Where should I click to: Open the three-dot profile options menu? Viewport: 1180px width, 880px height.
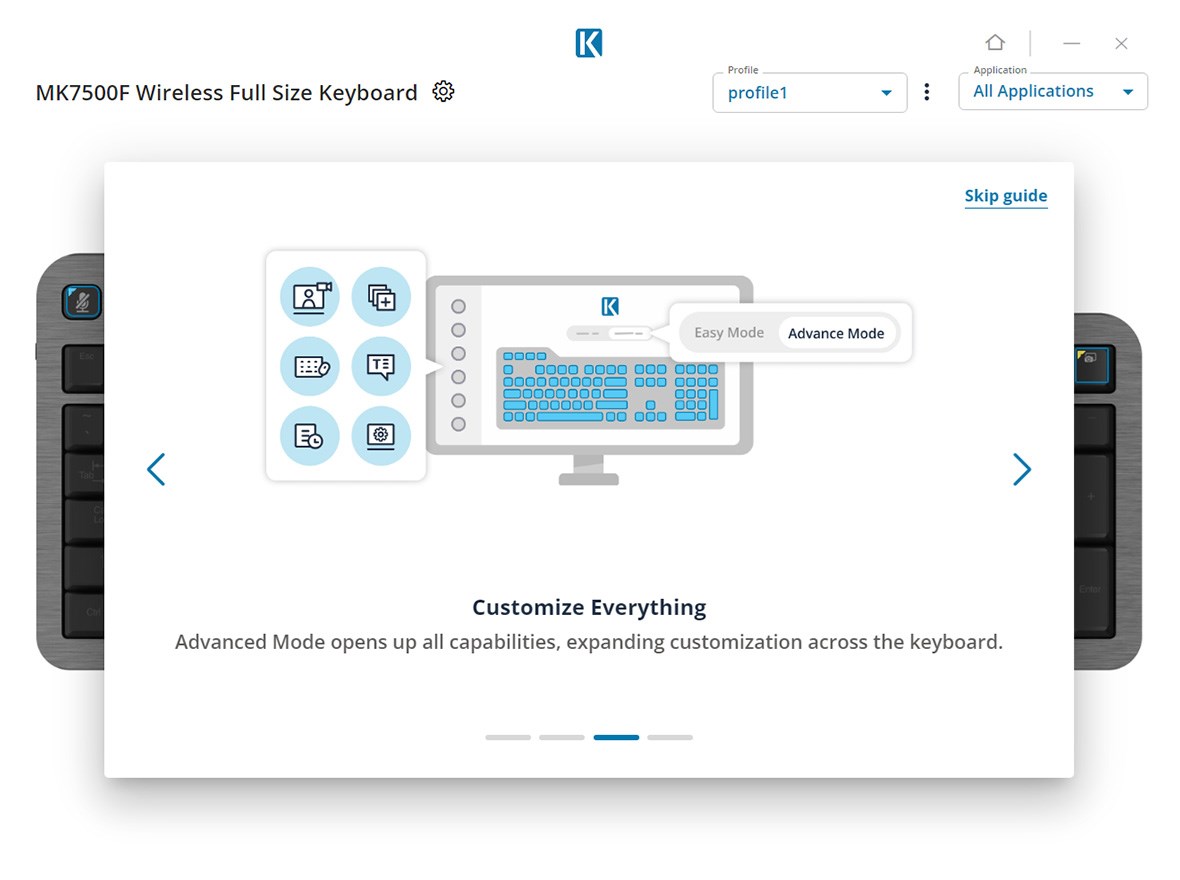pyautogui.click(x=926, y=92)
